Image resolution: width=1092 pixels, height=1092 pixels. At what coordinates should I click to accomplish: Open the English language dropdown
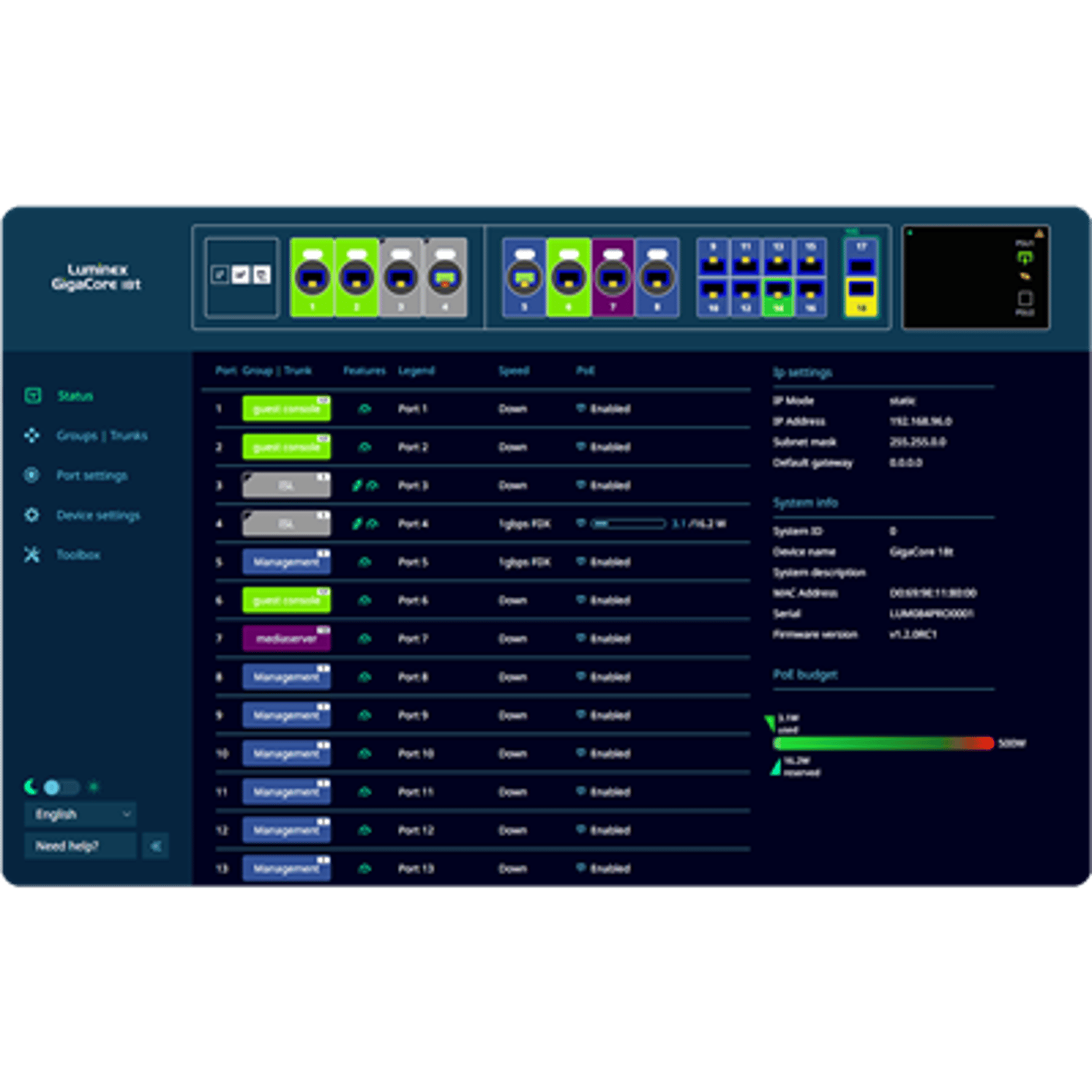80,814
